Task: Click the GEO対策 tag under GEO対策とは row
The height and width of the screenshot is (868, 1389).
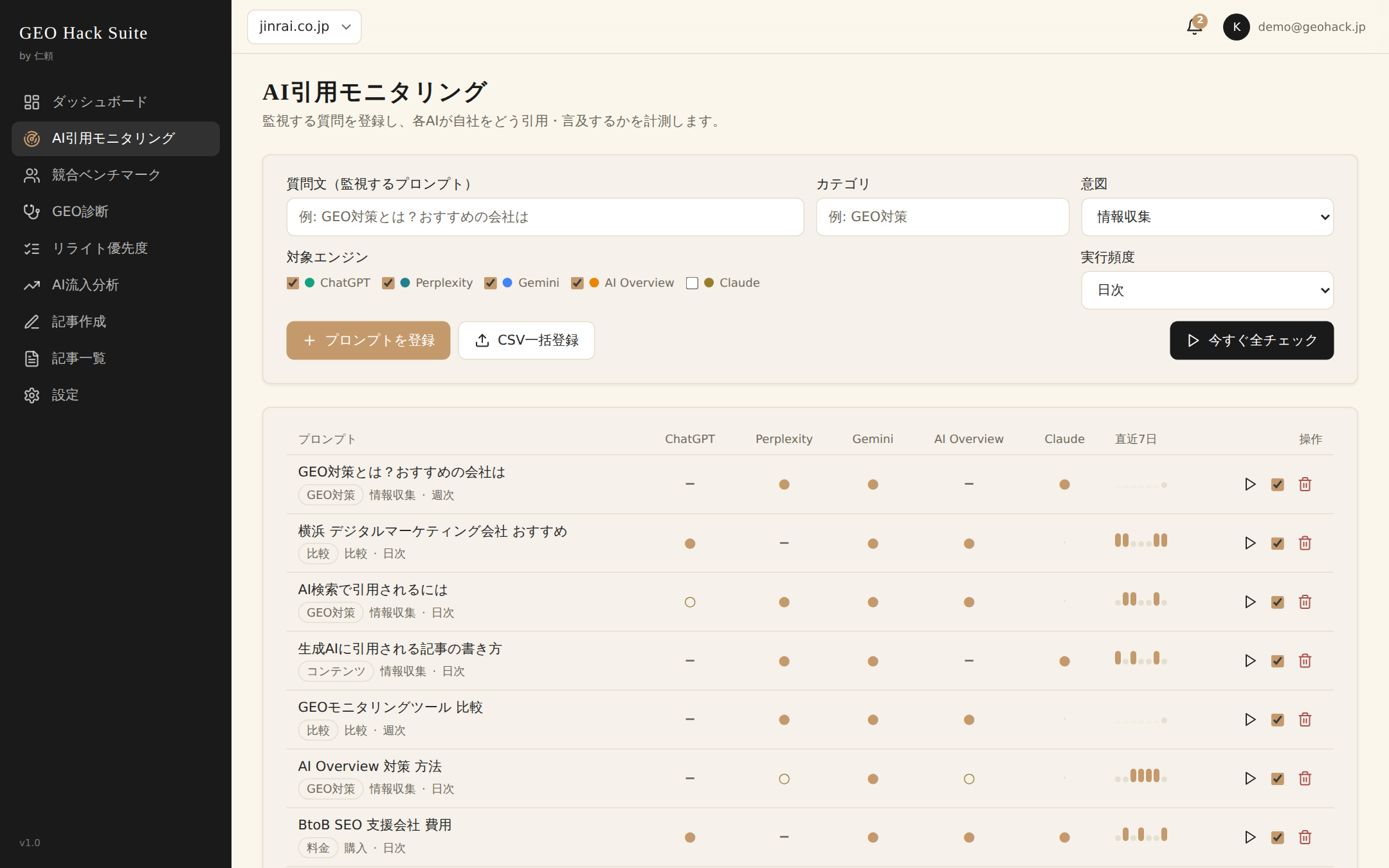Action: coord(331,495)
